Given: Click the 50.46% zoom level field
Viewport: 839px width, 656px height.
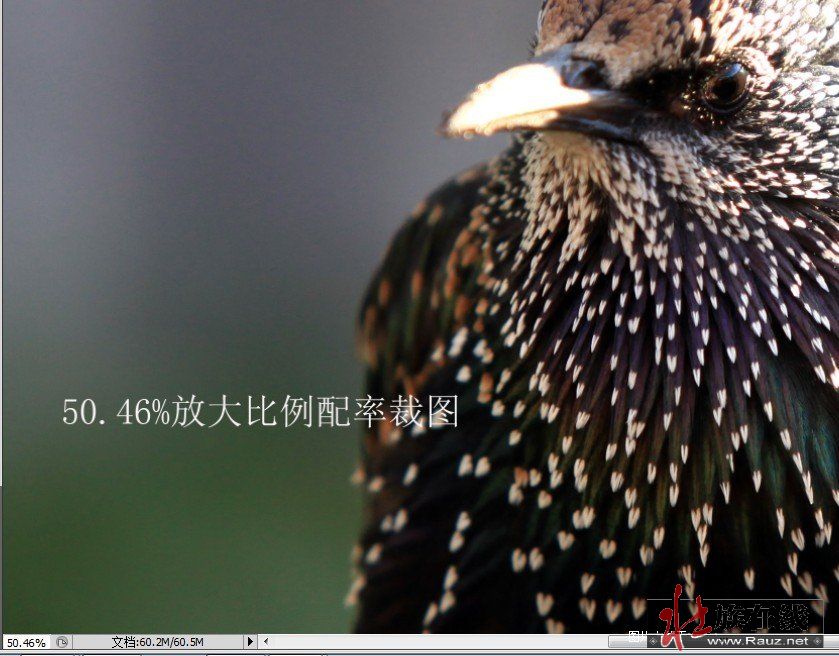Looking at the screenshot, I should point(25,642).
